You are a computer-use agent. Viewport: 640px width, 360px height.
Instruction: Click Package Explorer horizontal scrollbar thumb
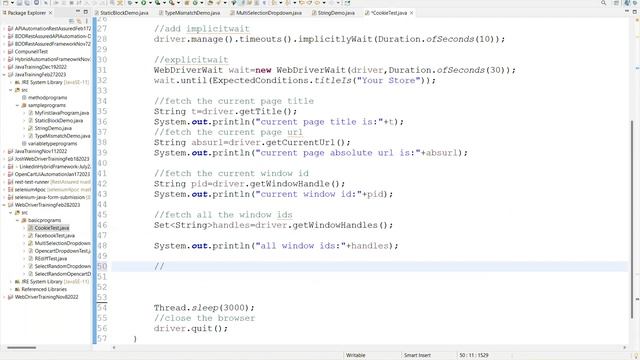[21, 347]
